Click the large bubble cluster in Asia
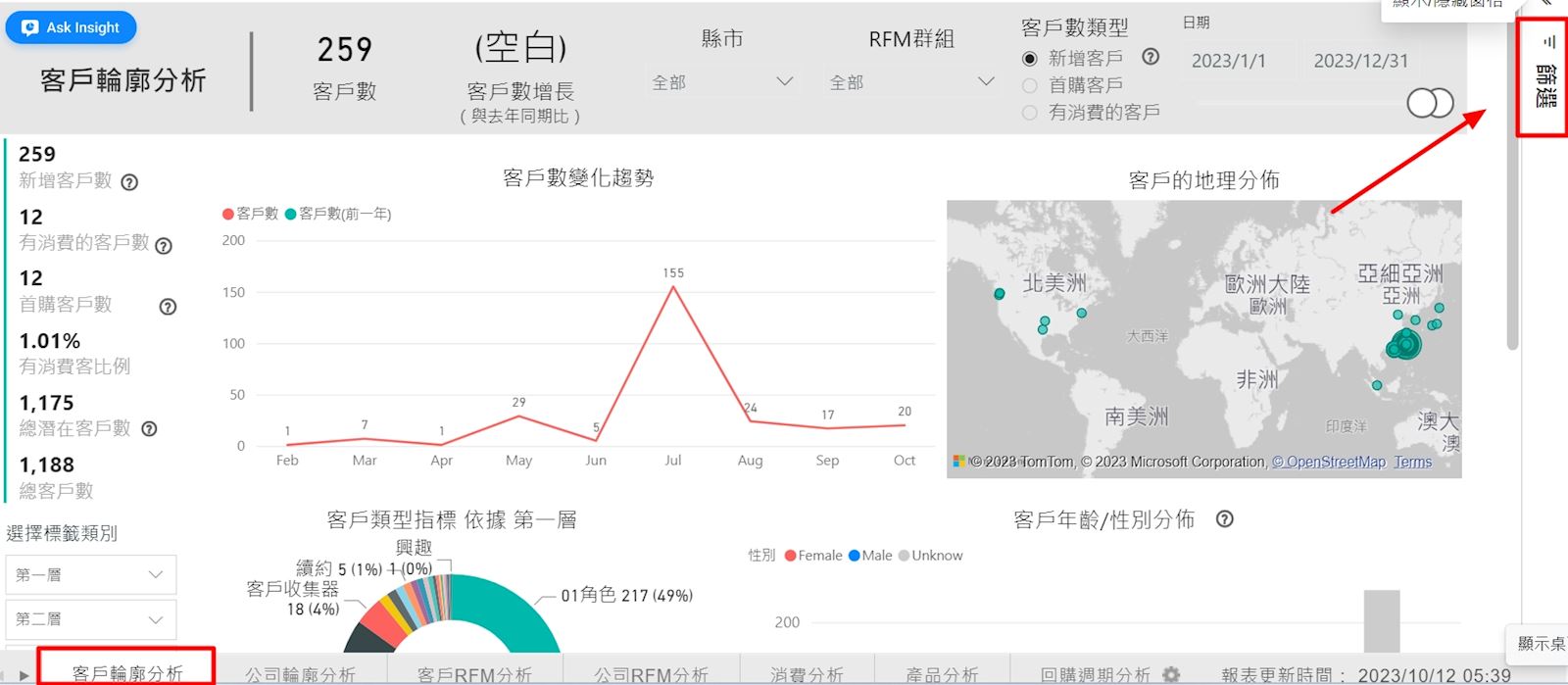 [1405, 344]
